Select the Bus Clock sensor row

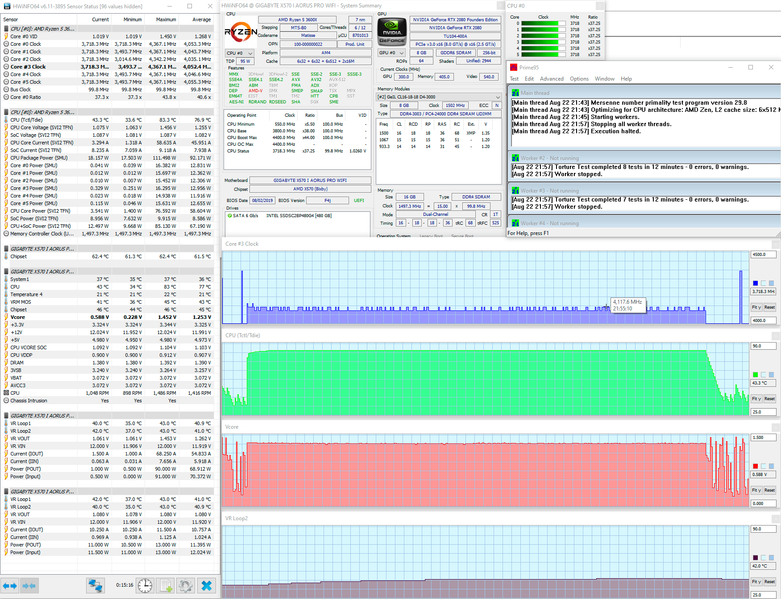pos(108,90)
